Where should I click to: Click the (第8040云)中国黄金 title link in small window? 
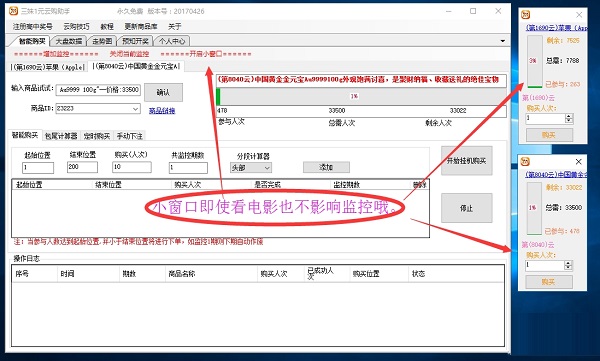[x=555, y=175]
